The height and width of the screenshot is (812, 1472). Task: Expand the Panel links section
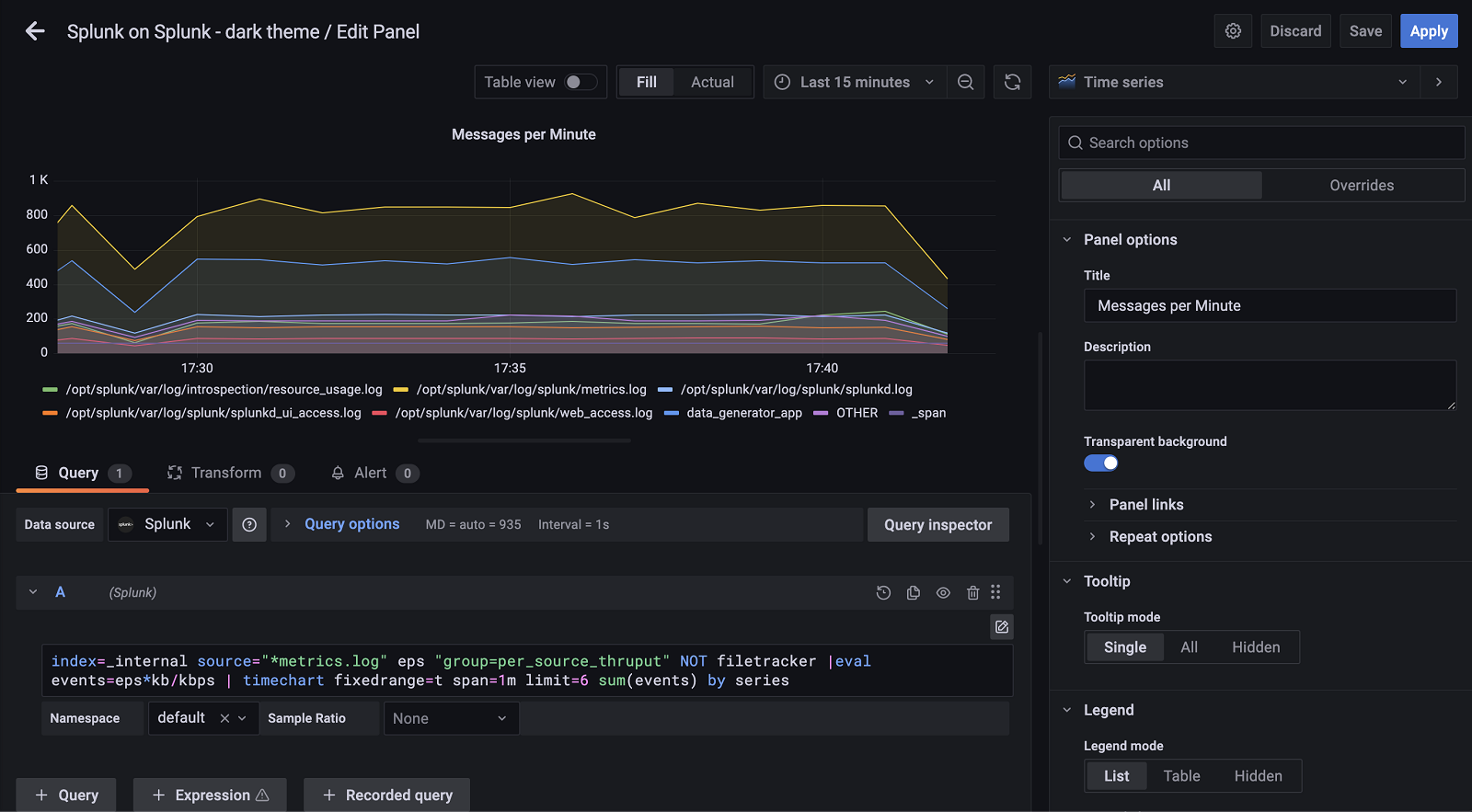click(x=1145, y=505)
